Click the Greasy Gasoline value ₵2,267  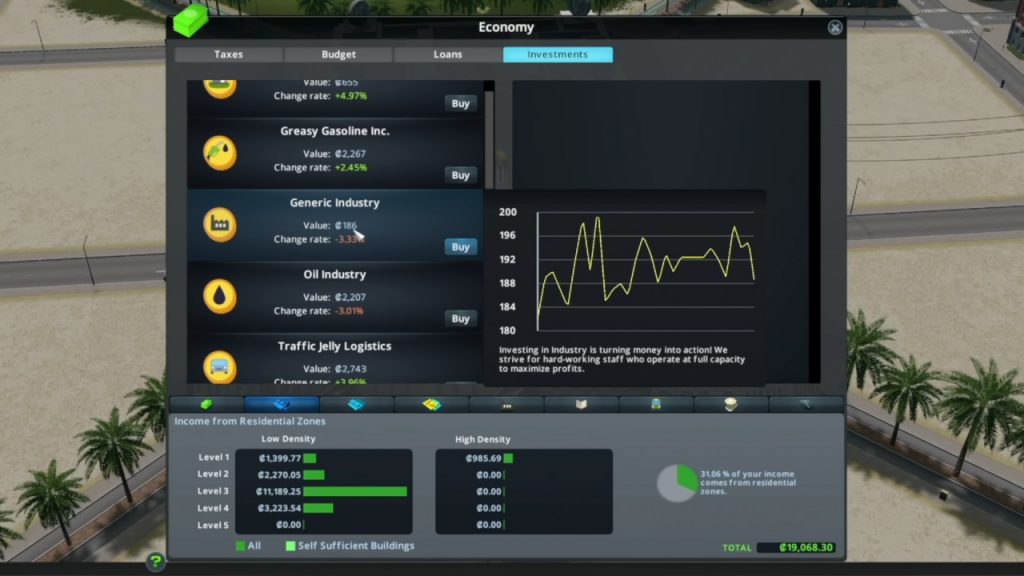tap(350, 154)
